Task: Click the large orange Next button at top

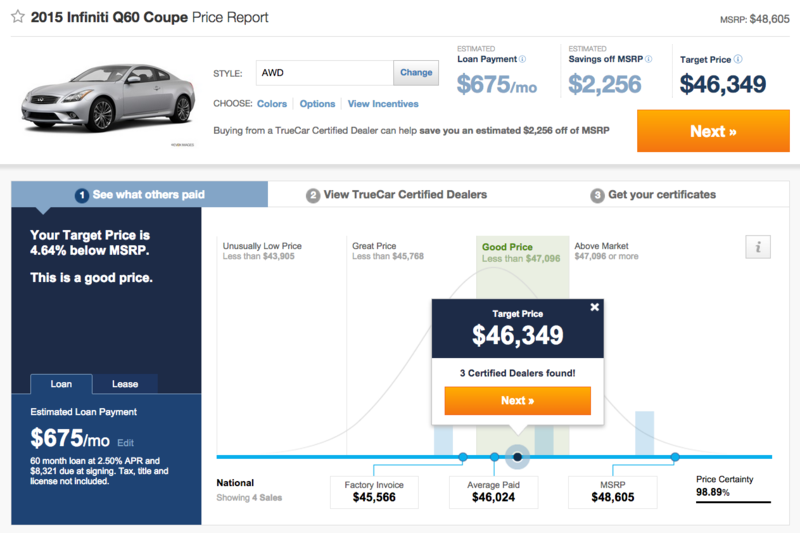Action: pyautogui.click(x=713, y=131)
